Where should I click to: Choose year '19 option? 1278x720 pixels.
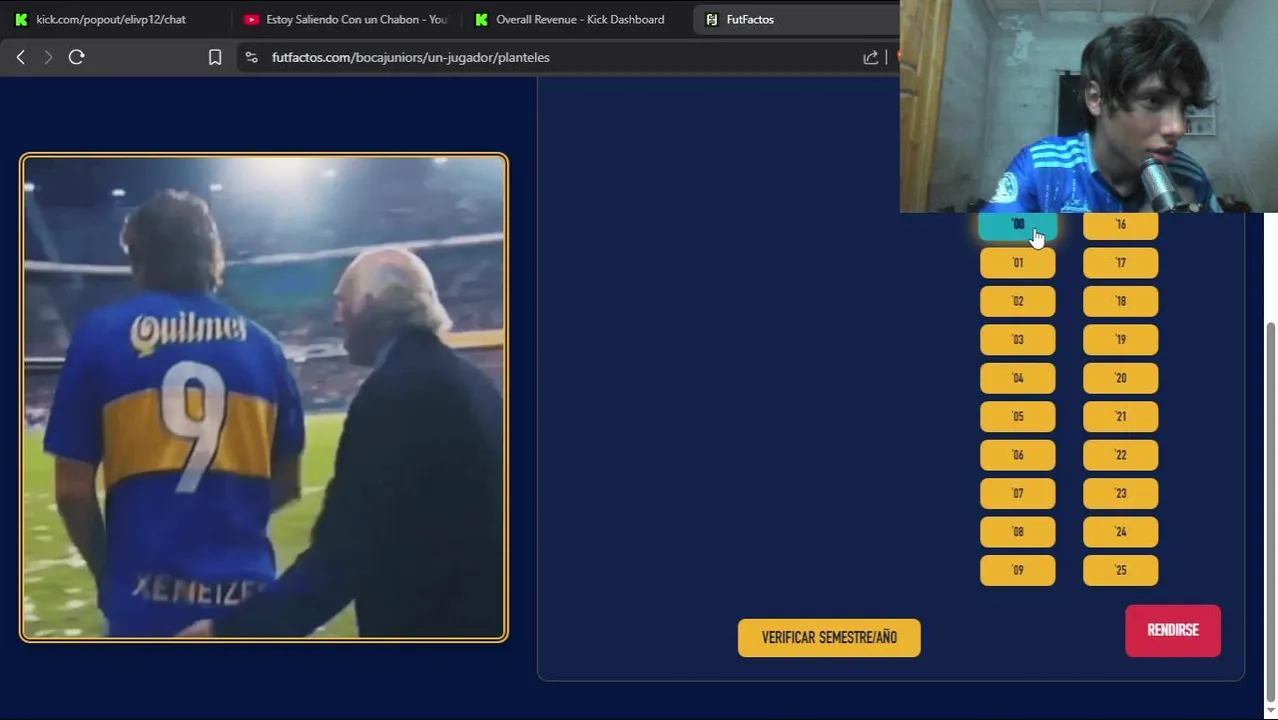point(1120,340)
